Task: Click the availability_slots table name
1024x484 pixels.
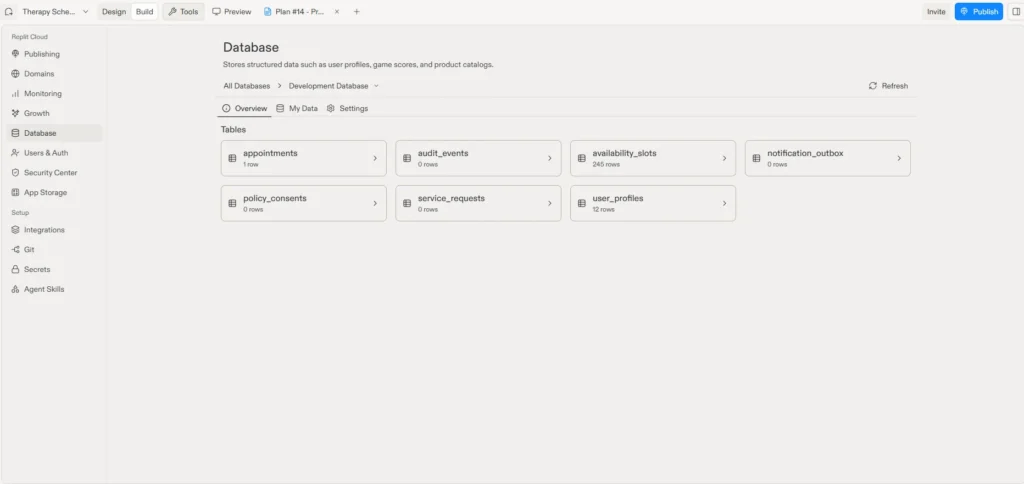Action: 624,153
